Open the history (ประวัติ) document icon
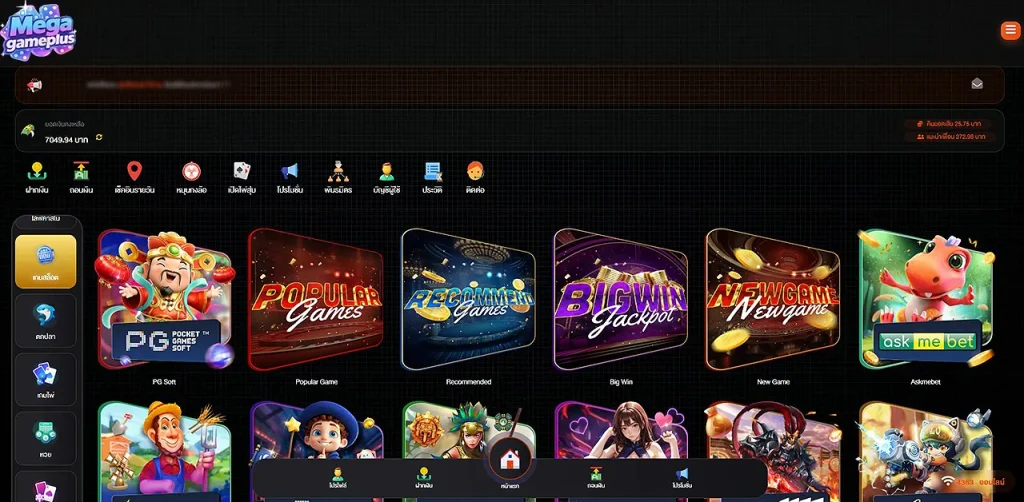Viewport: 1024px width, 502px height. (432, 174)
